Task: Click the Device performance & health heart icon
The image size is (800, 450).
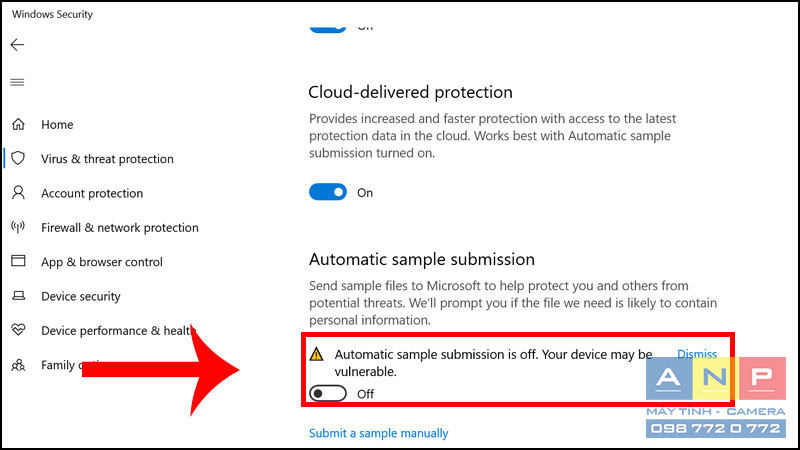Action: pos(18,330)
